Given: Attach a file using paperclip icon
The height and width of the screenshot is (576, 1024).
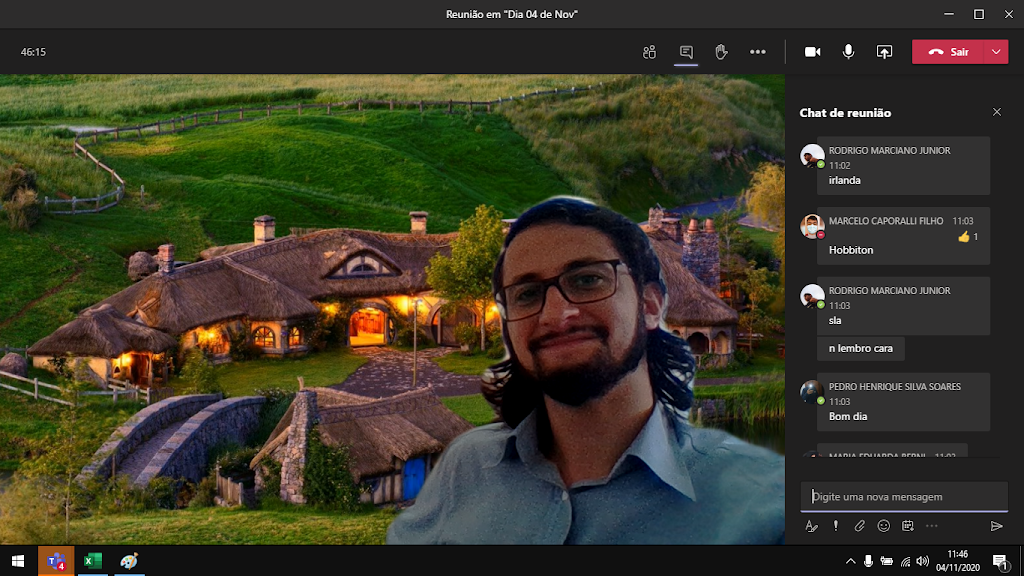Looking at the screenshot, I should tap(859, 526).
